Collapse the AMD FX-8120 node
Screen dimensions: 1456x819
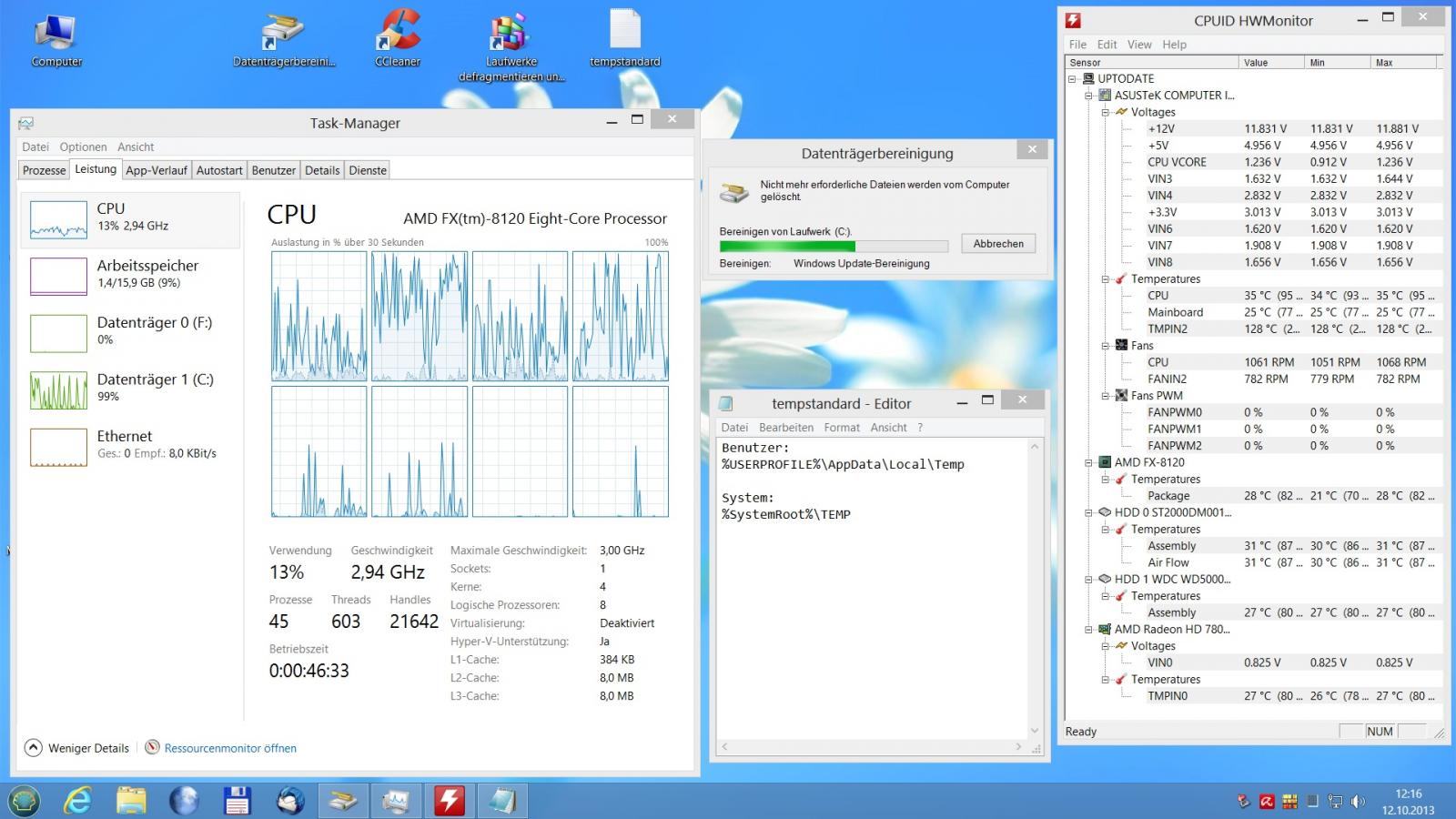pyautogui.click(x=1088, y=462)
